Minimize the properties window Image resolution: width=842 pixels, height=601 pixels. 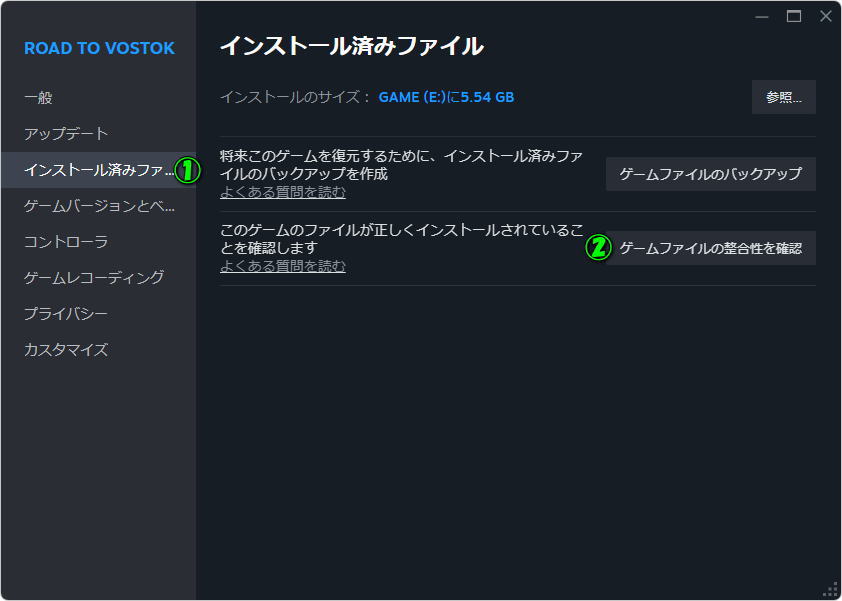(x=763, y=16)
